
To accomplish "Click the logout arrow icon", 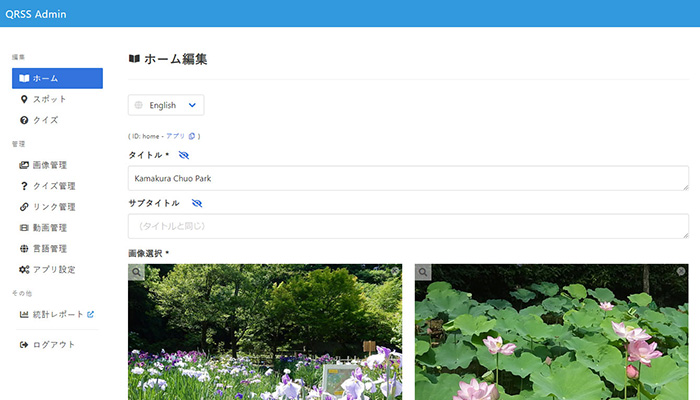I will [24, 345].
